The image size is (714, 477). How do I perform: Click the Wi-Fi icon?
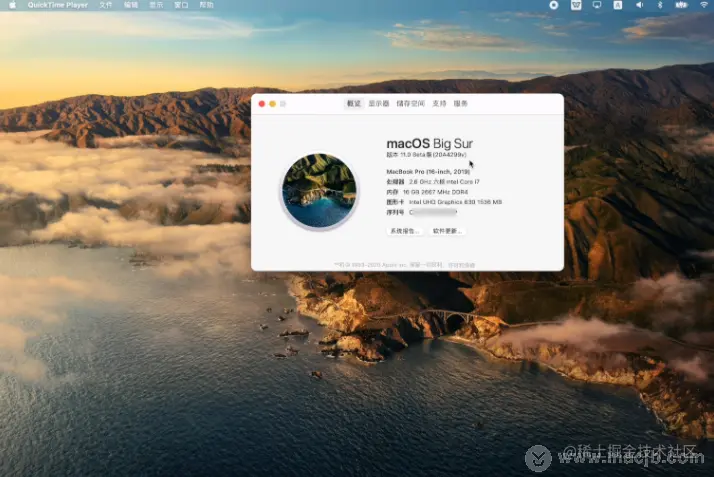point(704,5)
